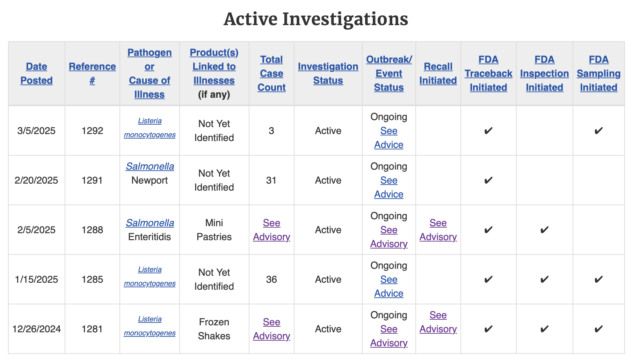The height and width of the screenshot is (363, 640).
Task: Open See Advice link for reference 1285
Action: click(x=389, y=287)
